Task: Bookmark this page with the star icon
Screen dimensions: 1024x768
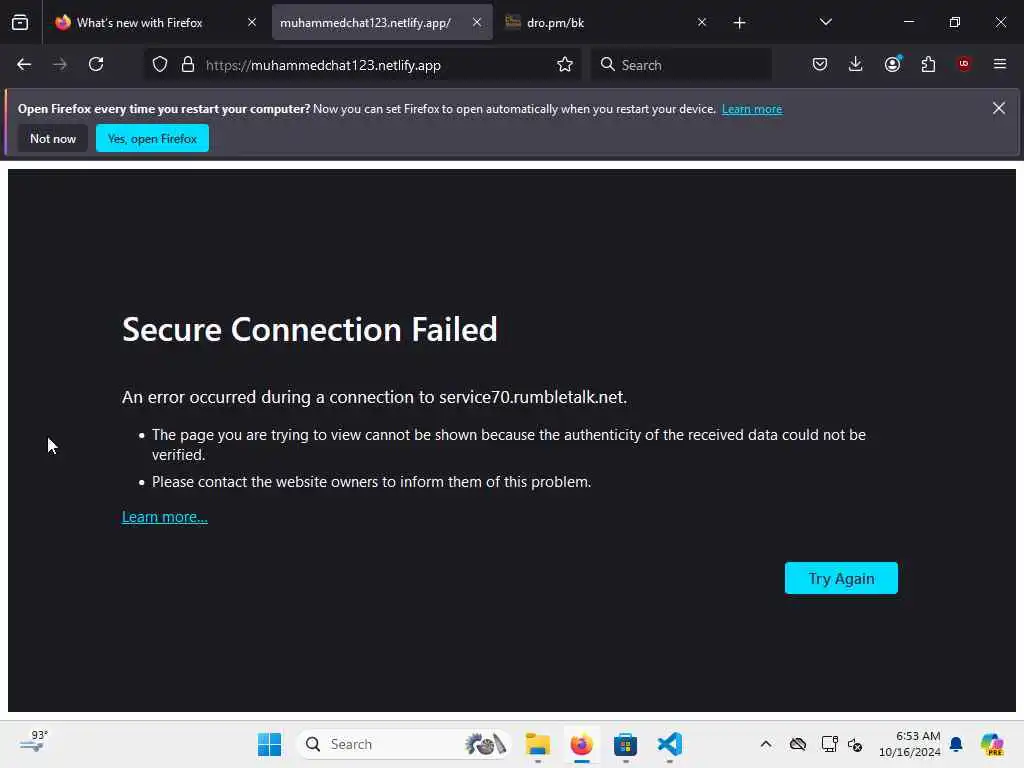Action: (565, 64)
